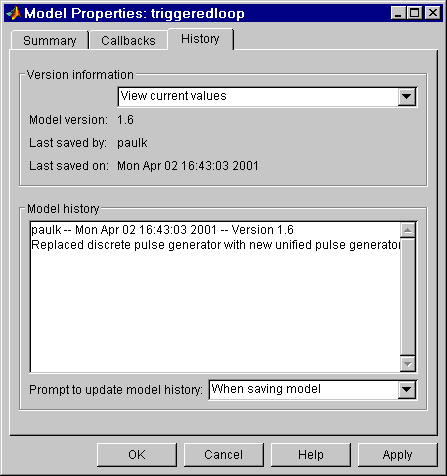Click the Replaced discrete pulse generator history line

[x=216, y=245]
